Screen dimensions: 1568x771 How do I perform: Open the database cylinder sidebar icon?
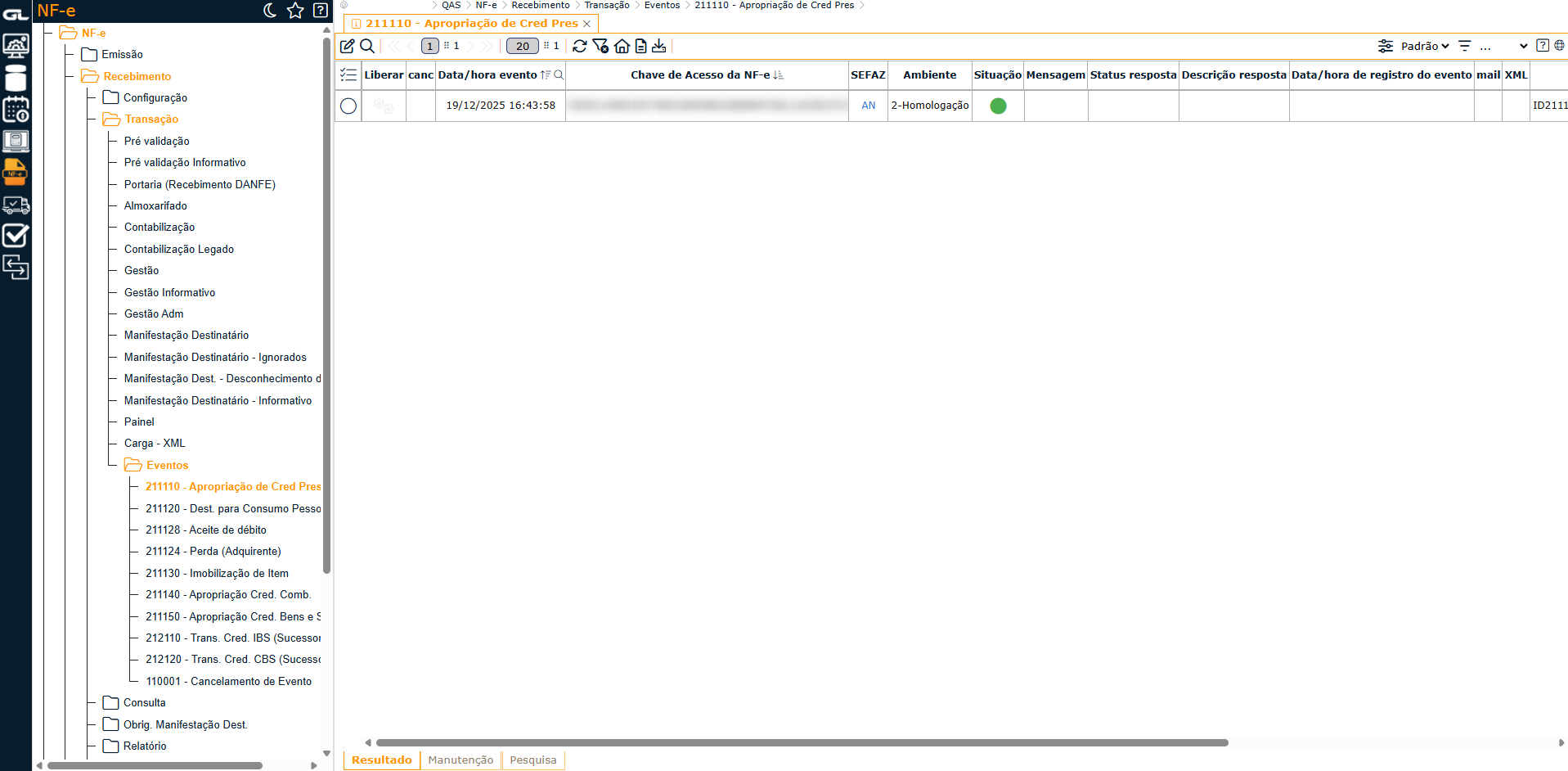[x=16, y=79]
